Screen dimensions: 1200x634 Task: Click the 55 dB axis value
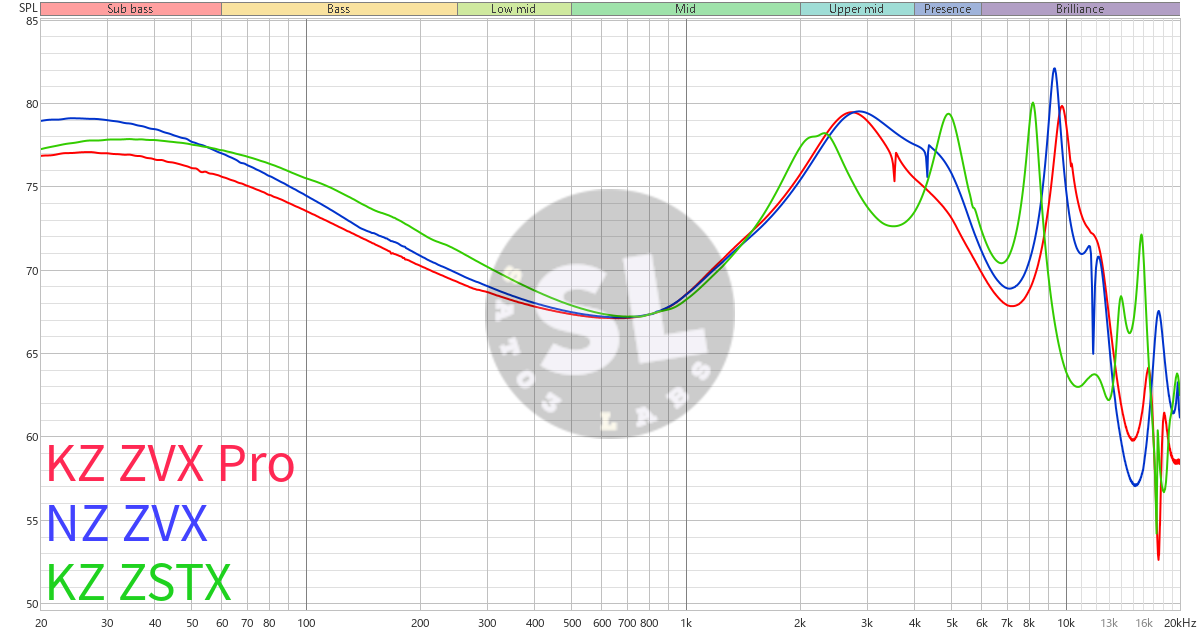click(31, 520)
